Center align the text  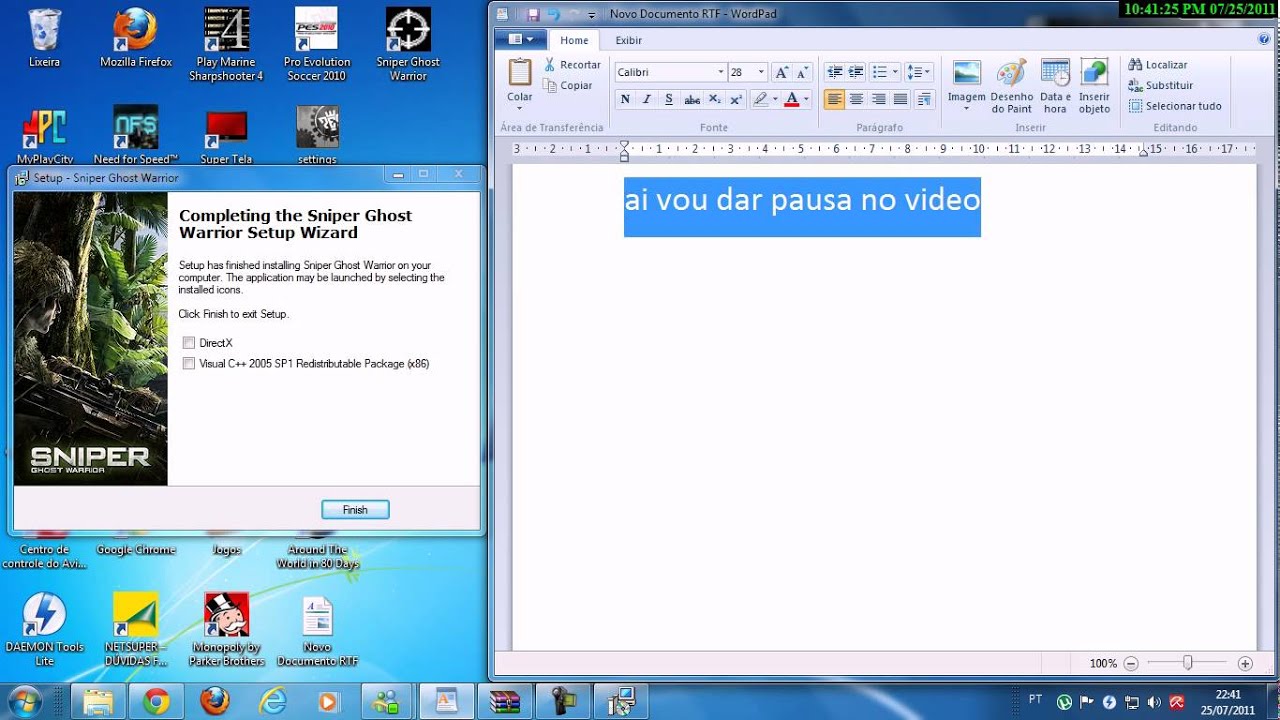pyautogui.click(x=856, y=99)
